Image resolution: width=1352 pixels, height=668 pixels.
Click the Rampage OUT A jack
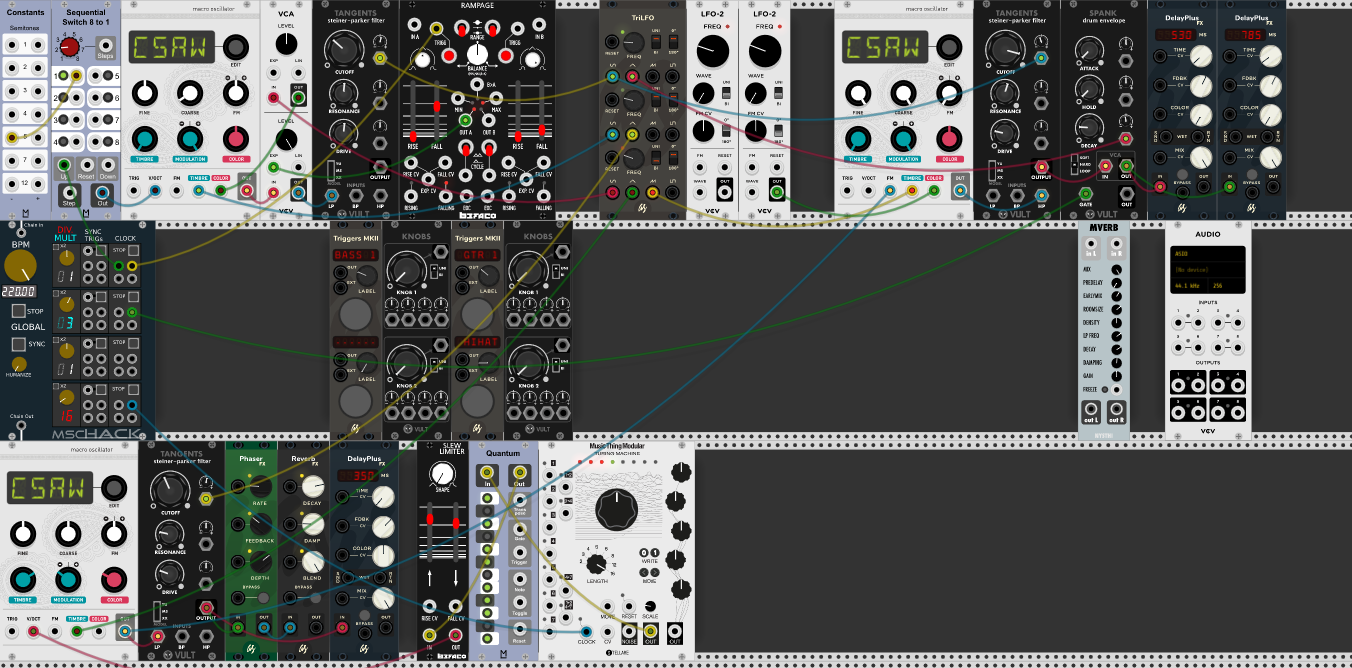tap(465, 120)
